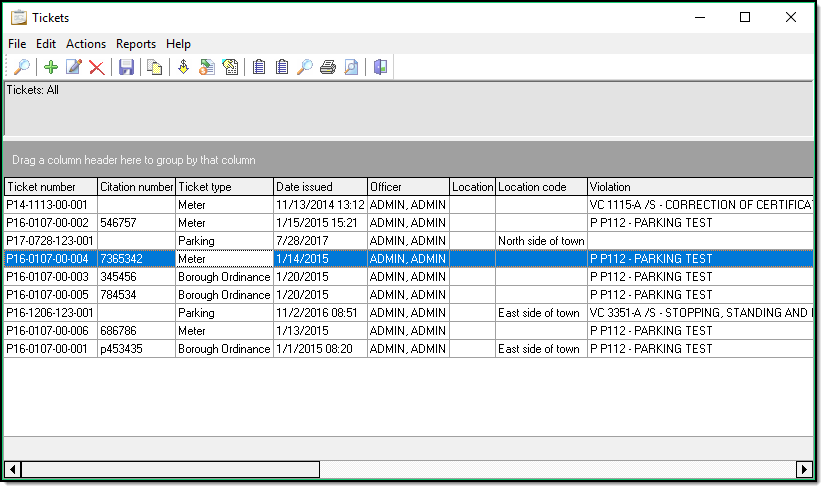
Task: Click the Ticket type cell of ticket P16-0107-00-004
Action: click(224, 259)
